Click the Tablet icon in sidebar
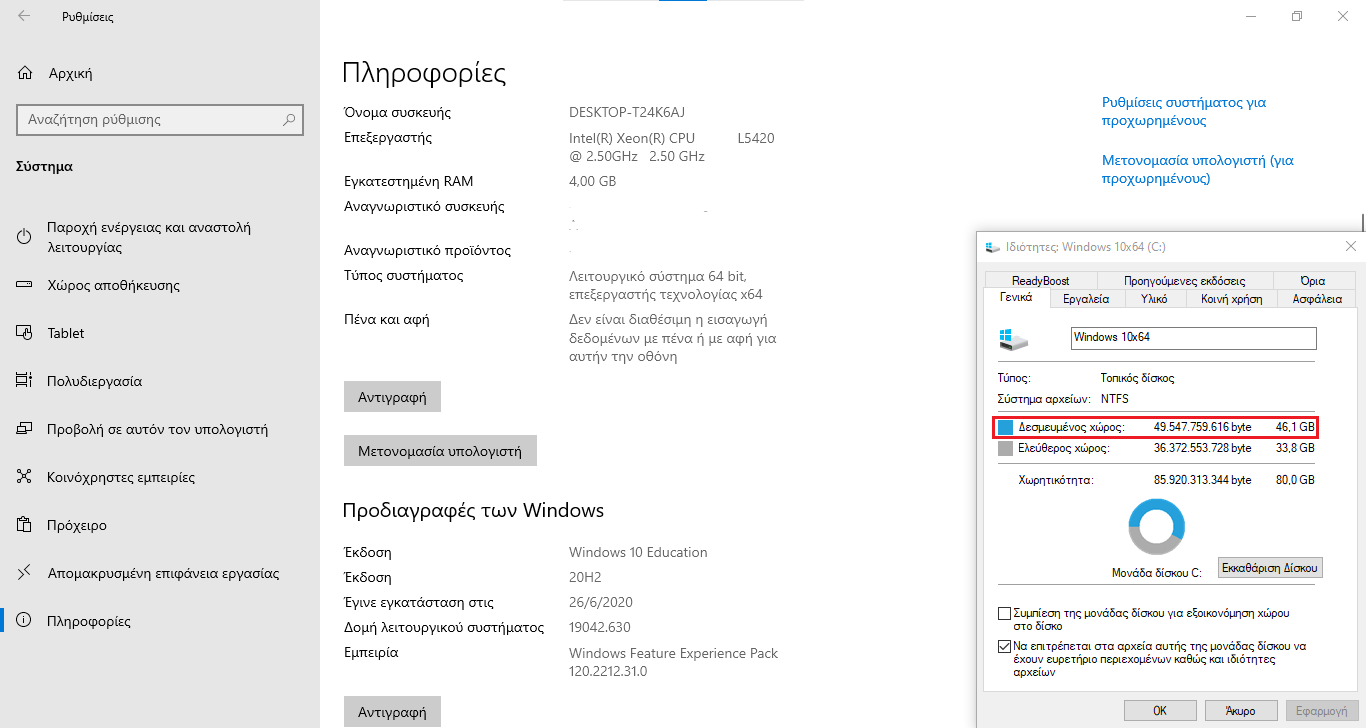Image resolution: width=1366 pixels, height=728 pixels. [x=25, y=333]
